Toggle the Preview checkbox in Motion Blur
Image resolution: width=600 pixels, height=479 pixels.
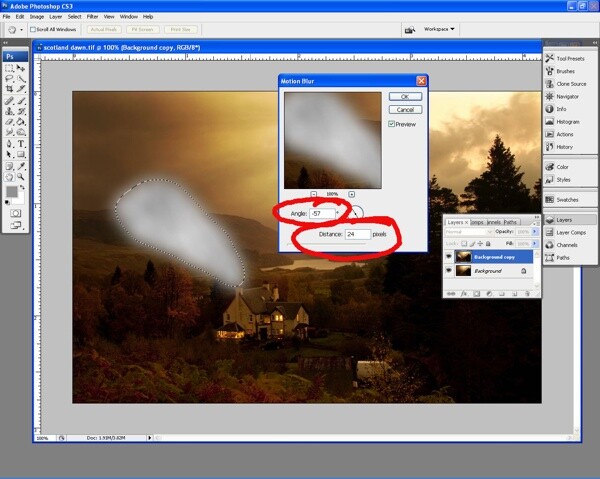(x=391, y=124)
